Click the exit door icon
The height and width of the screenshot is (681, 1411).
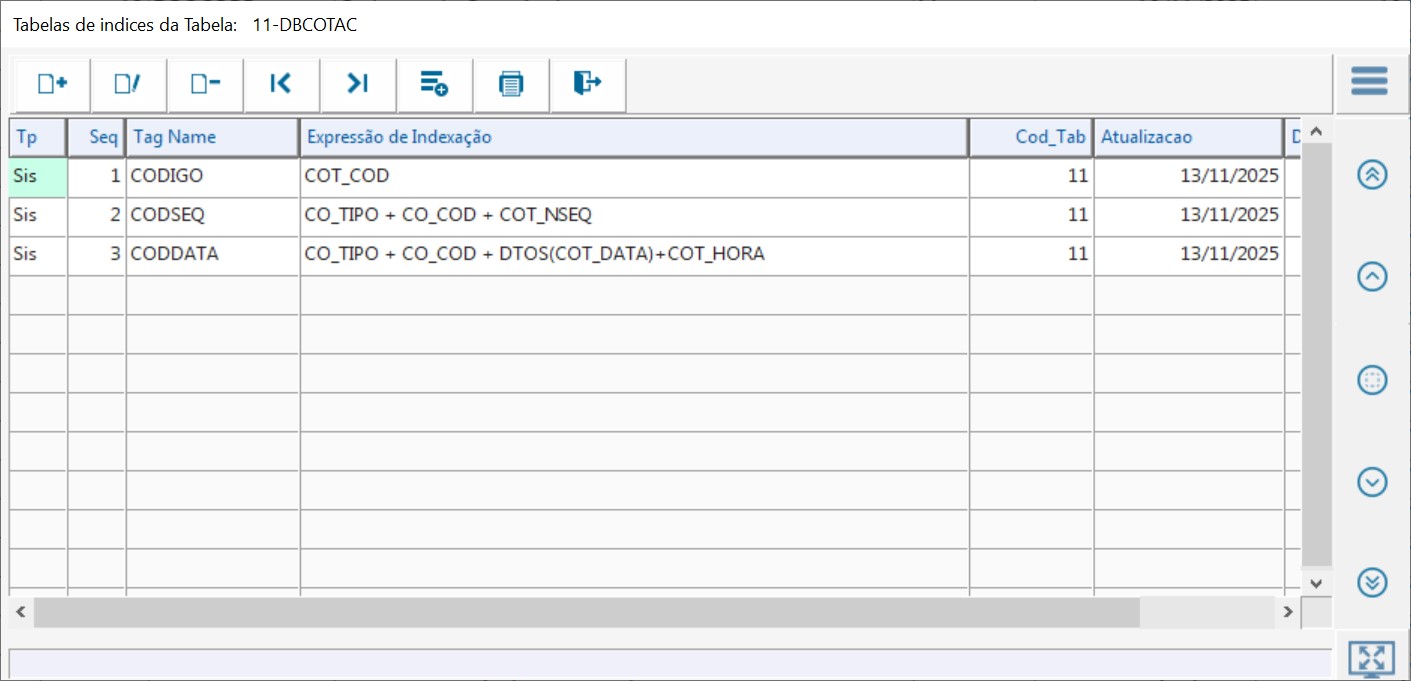click(x=587, y=84)
